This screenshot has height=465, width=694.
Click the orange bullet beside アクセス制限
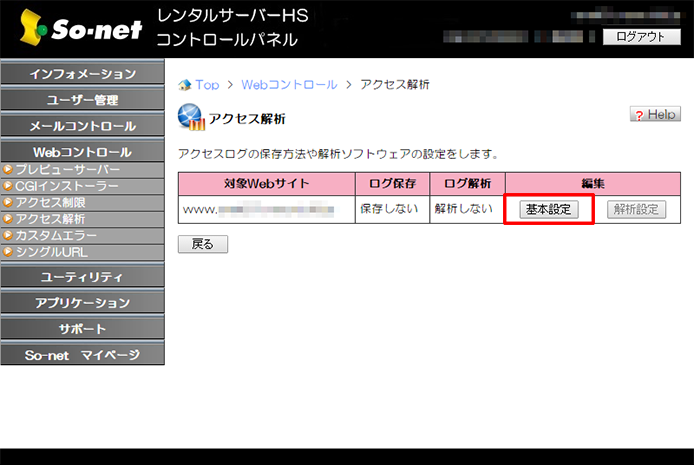click(x=8, y=202)
